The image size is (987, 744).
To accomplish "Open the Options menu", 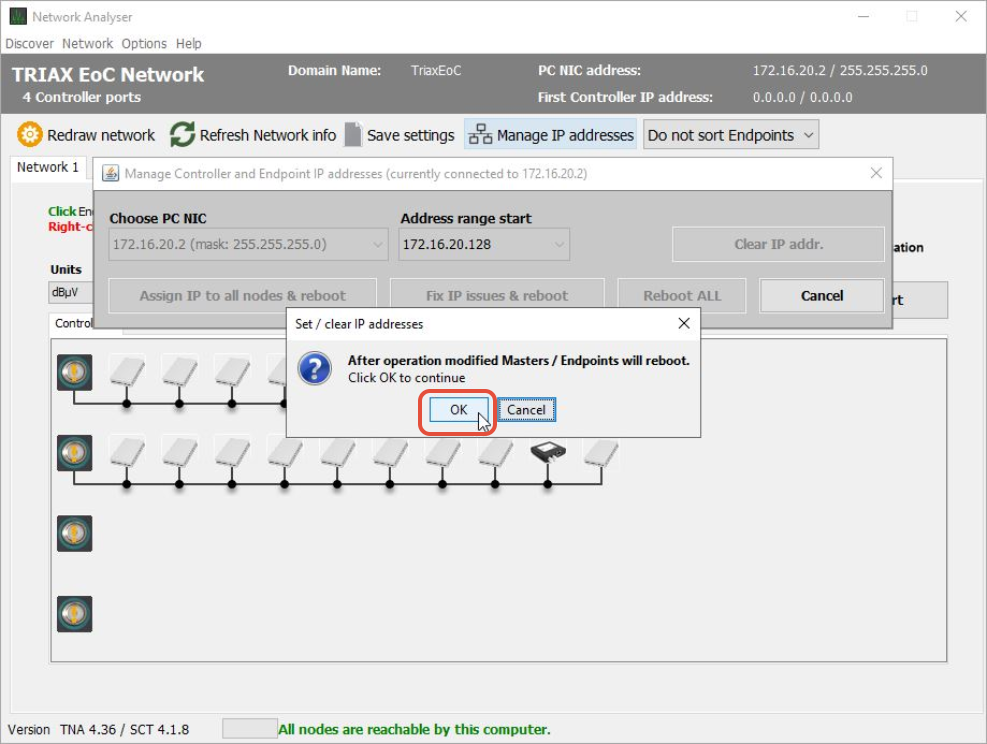I will point(144,43).
